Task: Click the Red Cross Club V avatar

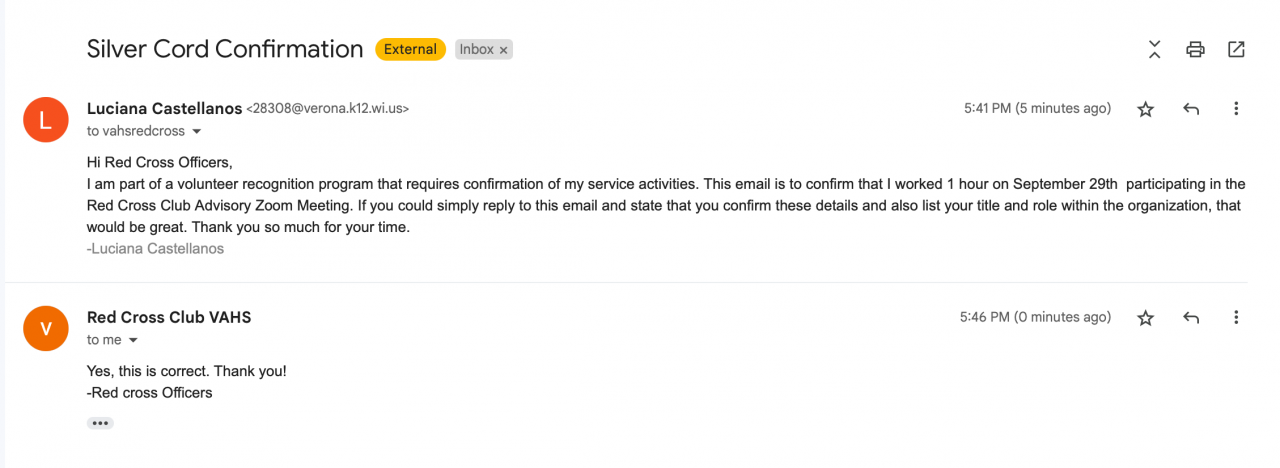Action: (x=45, y=329)
